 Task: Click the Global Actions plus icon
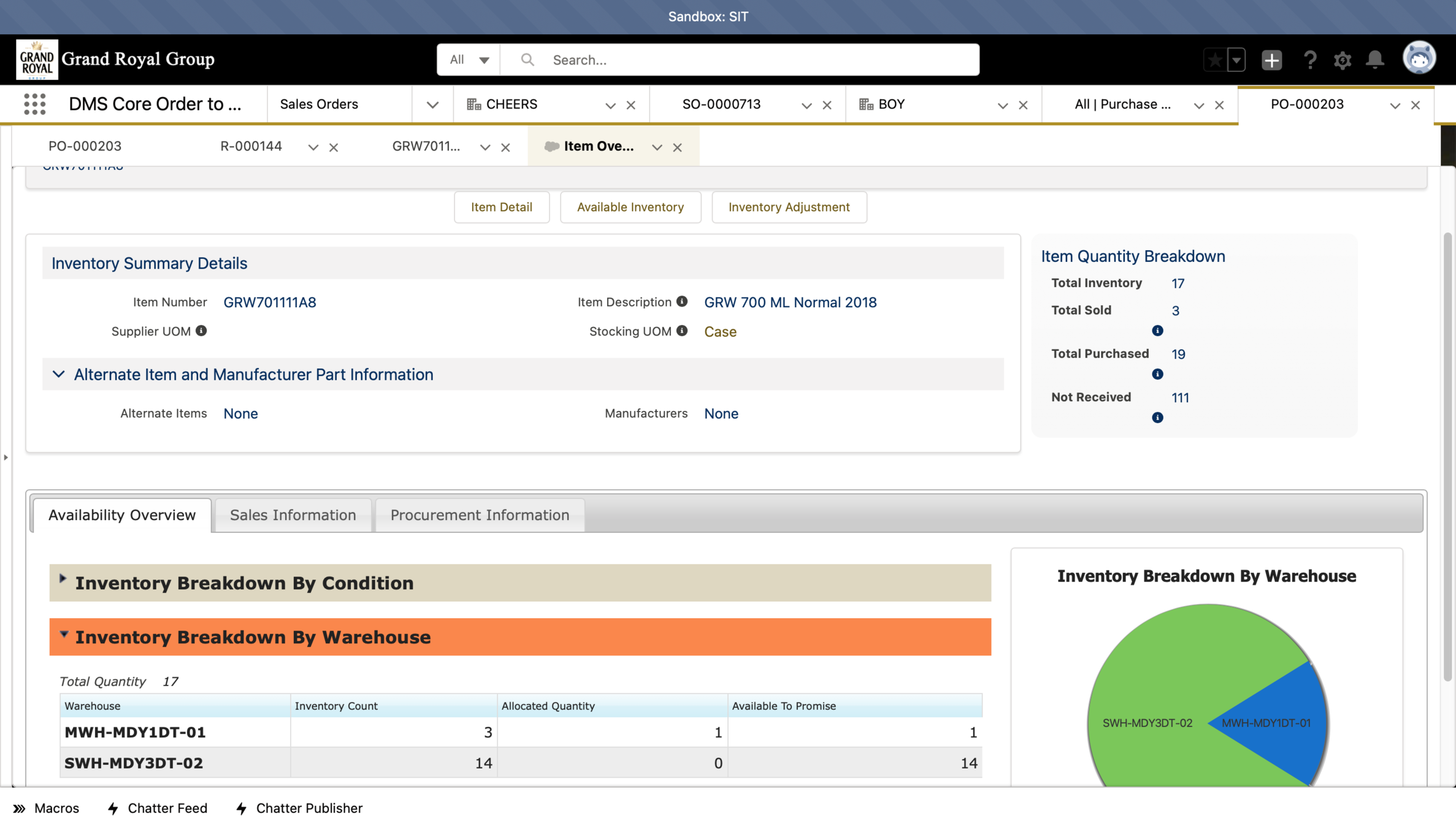tap(1271, 59)
